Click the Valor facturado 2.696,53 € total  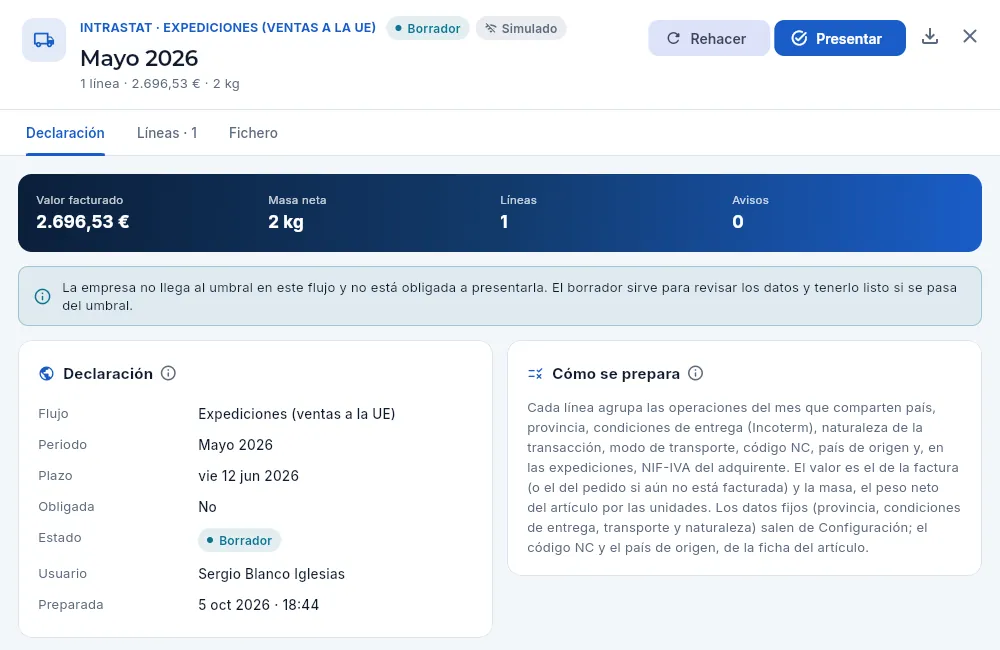pyautogui.click(x=83, y=221)
